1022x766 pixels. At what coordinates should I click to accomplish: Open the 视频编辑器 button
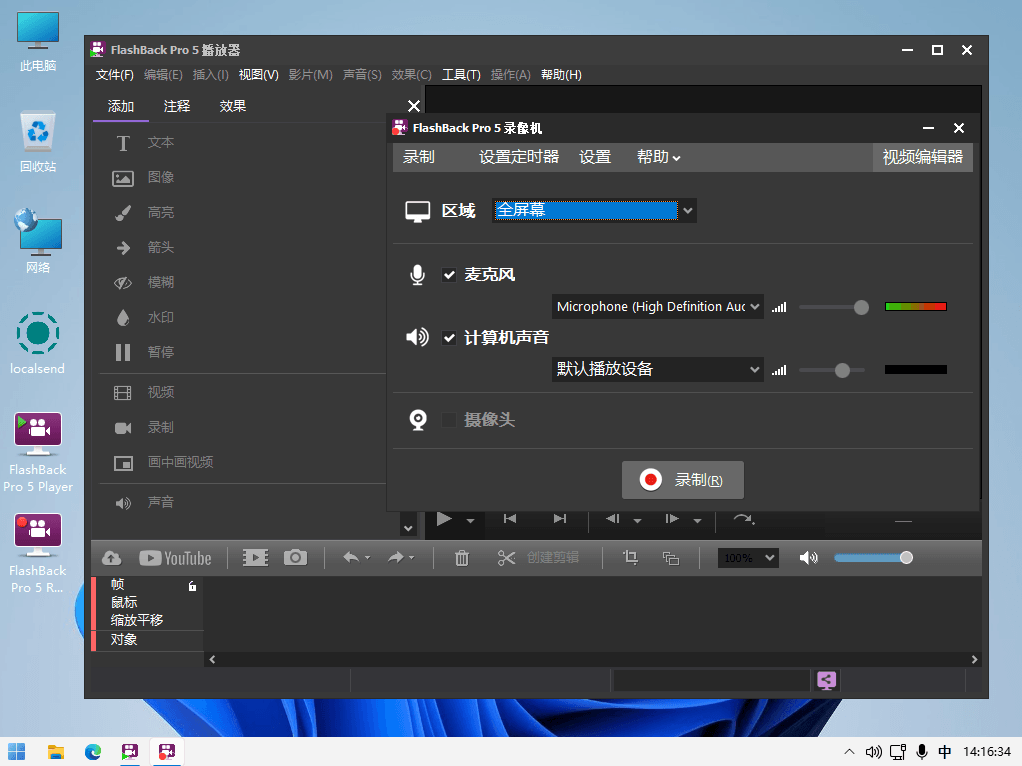(x=922, y=157)
